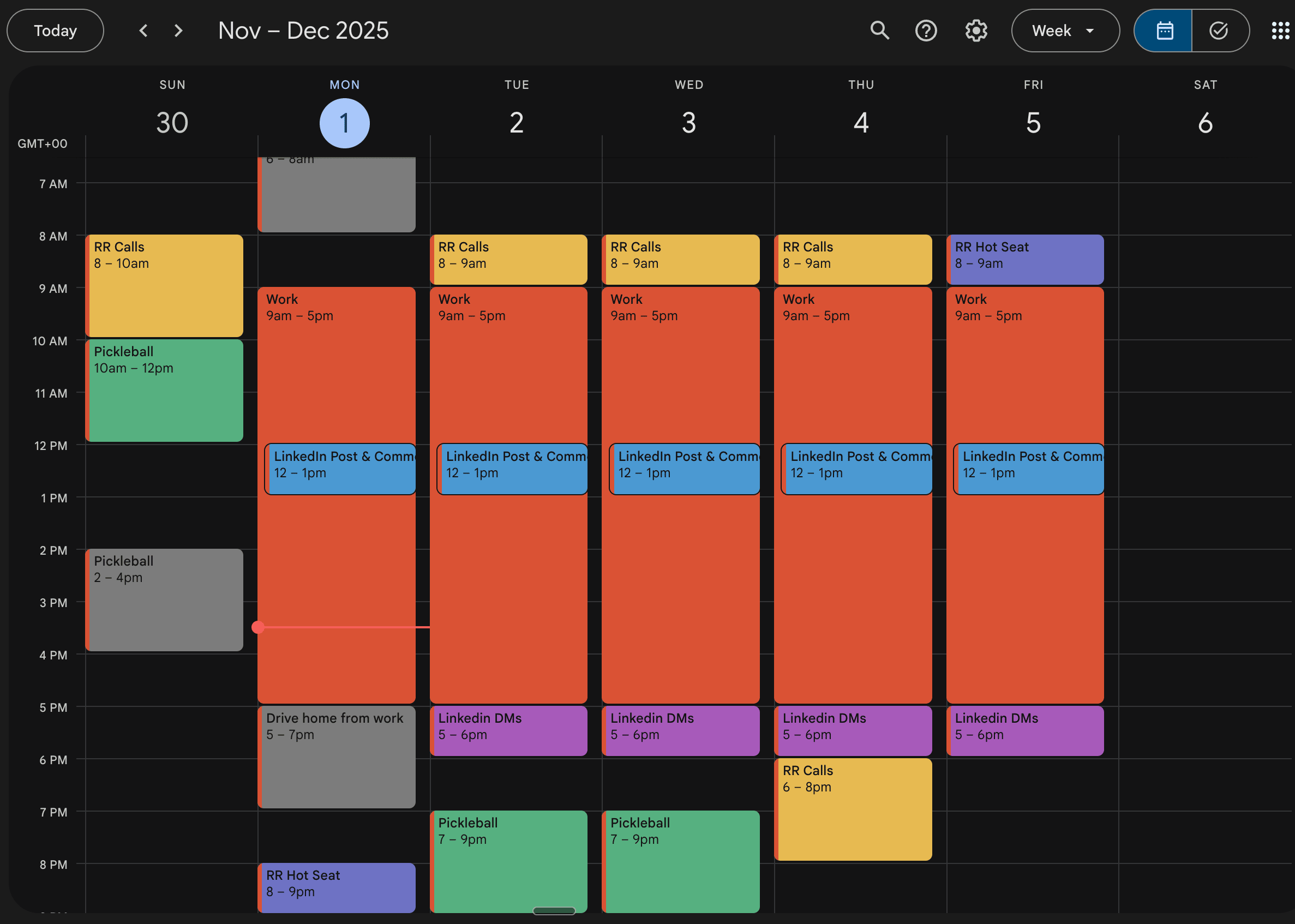Image resolution: width=1295 pixels, height=924 pixels.
Task: Go to previous week arrow
Action: pyautogui.click(x=143, y=30)
